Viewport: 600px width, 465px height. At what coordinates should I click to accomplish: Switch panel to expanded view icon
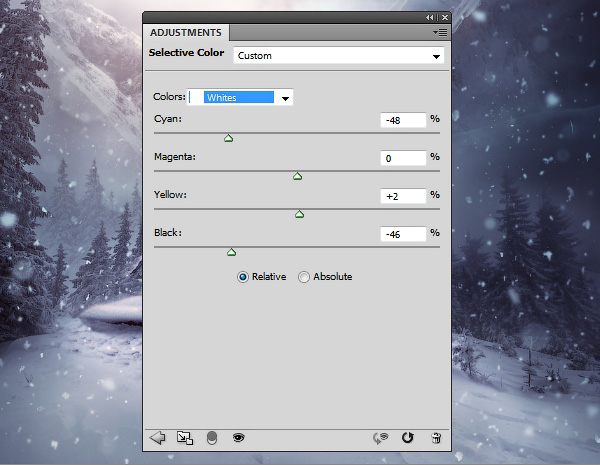pos(184,438)
